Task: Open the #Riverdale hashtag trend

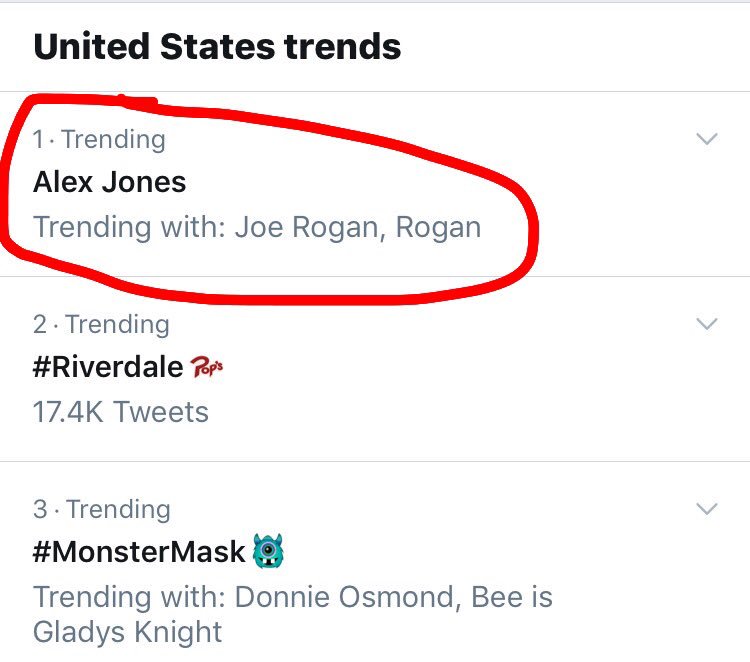Action: [108, 367]
